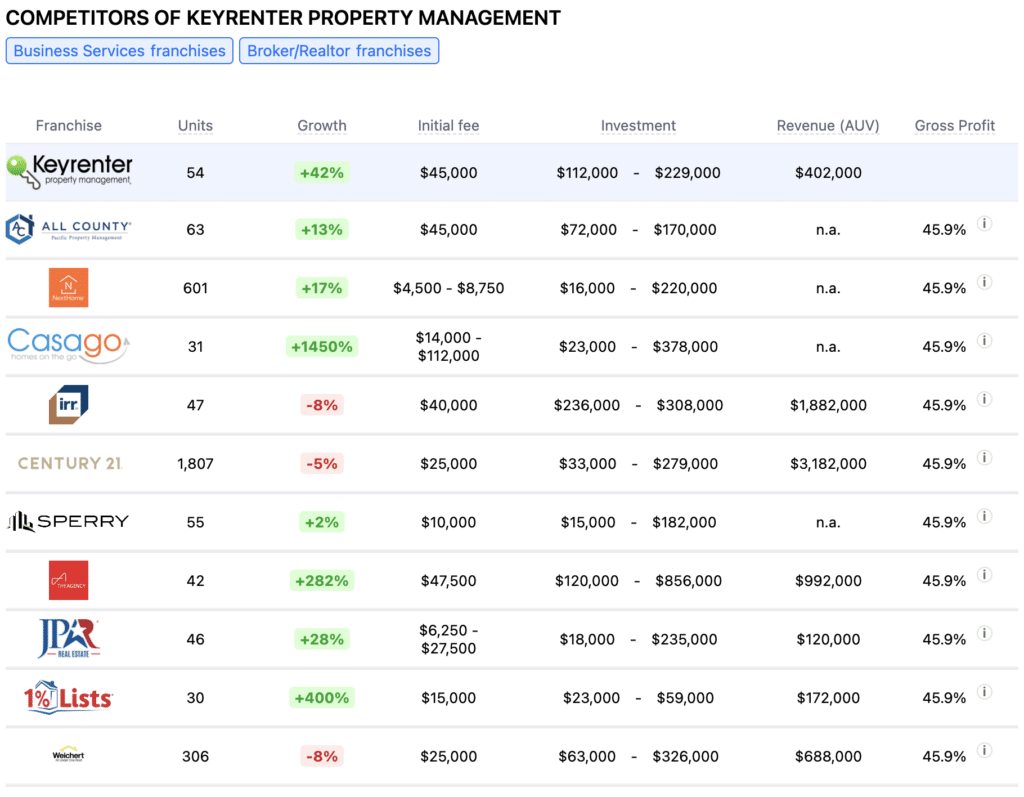Click the Initial fee column header
This screenshot has width=1024, height=797.
coord(449,125)
